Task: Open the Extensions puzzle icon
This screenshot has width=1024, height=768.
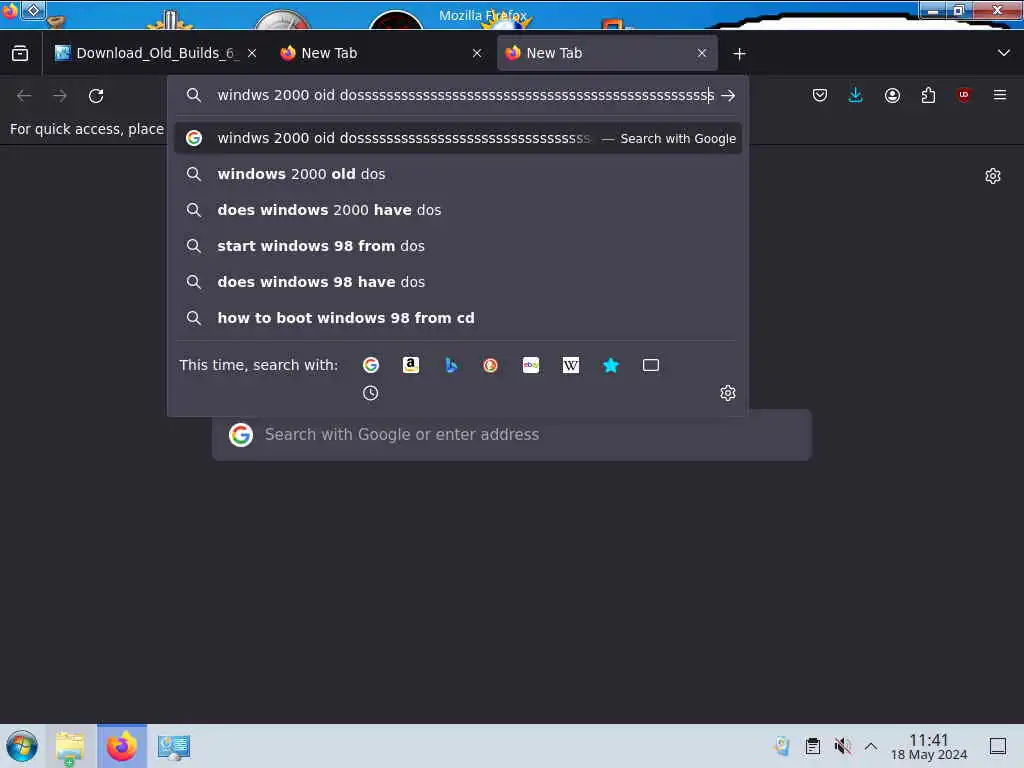Action: click(928, 95)
